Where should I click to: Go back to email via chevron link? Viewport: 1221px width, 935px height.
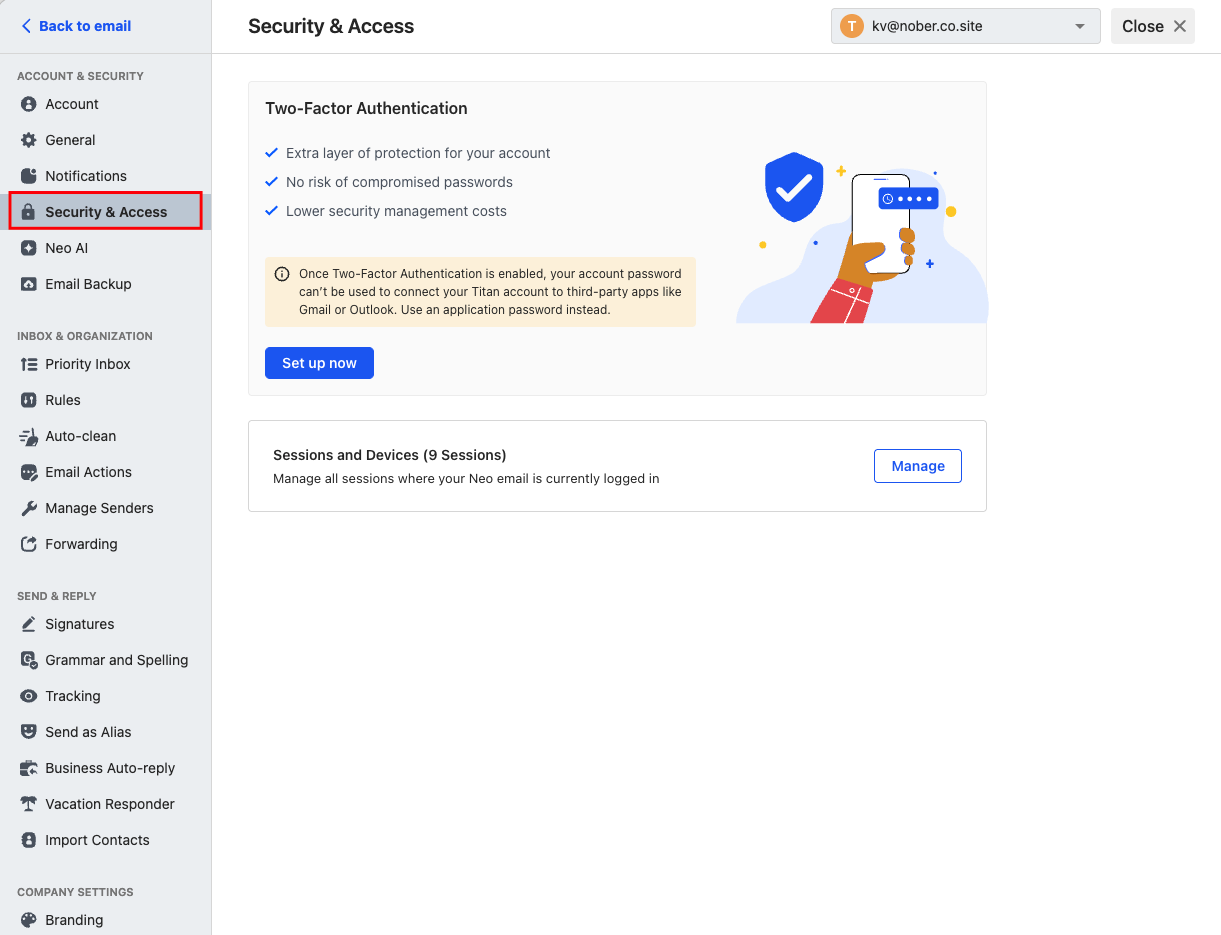pos(76,26)
